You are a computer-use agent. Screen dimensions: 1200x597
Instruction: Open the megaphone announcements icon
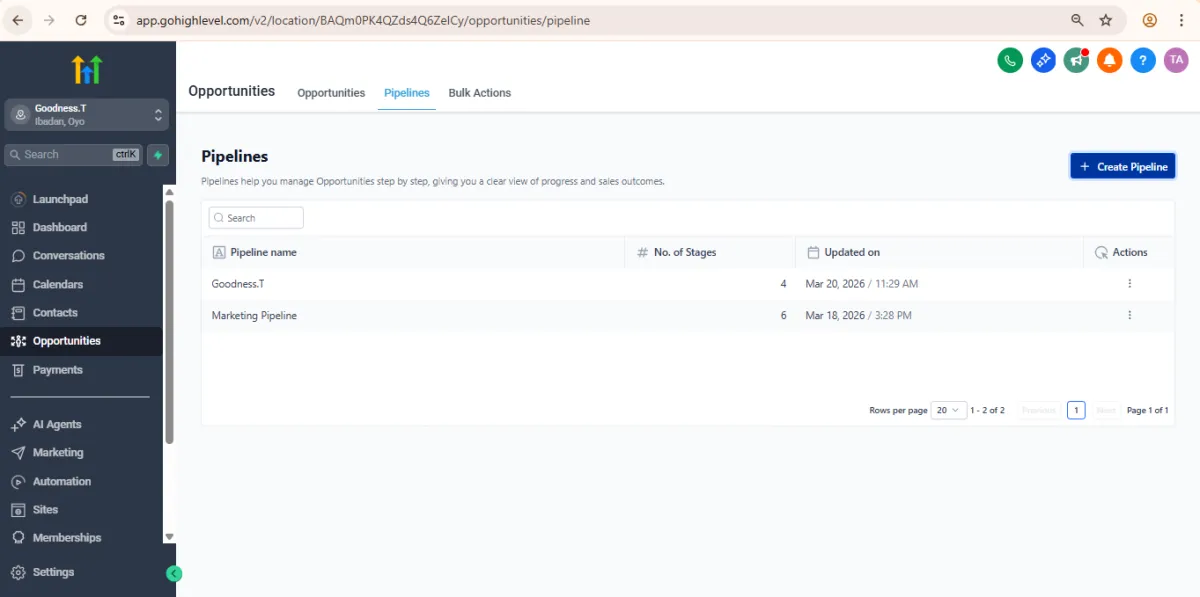click(1076, 61)
